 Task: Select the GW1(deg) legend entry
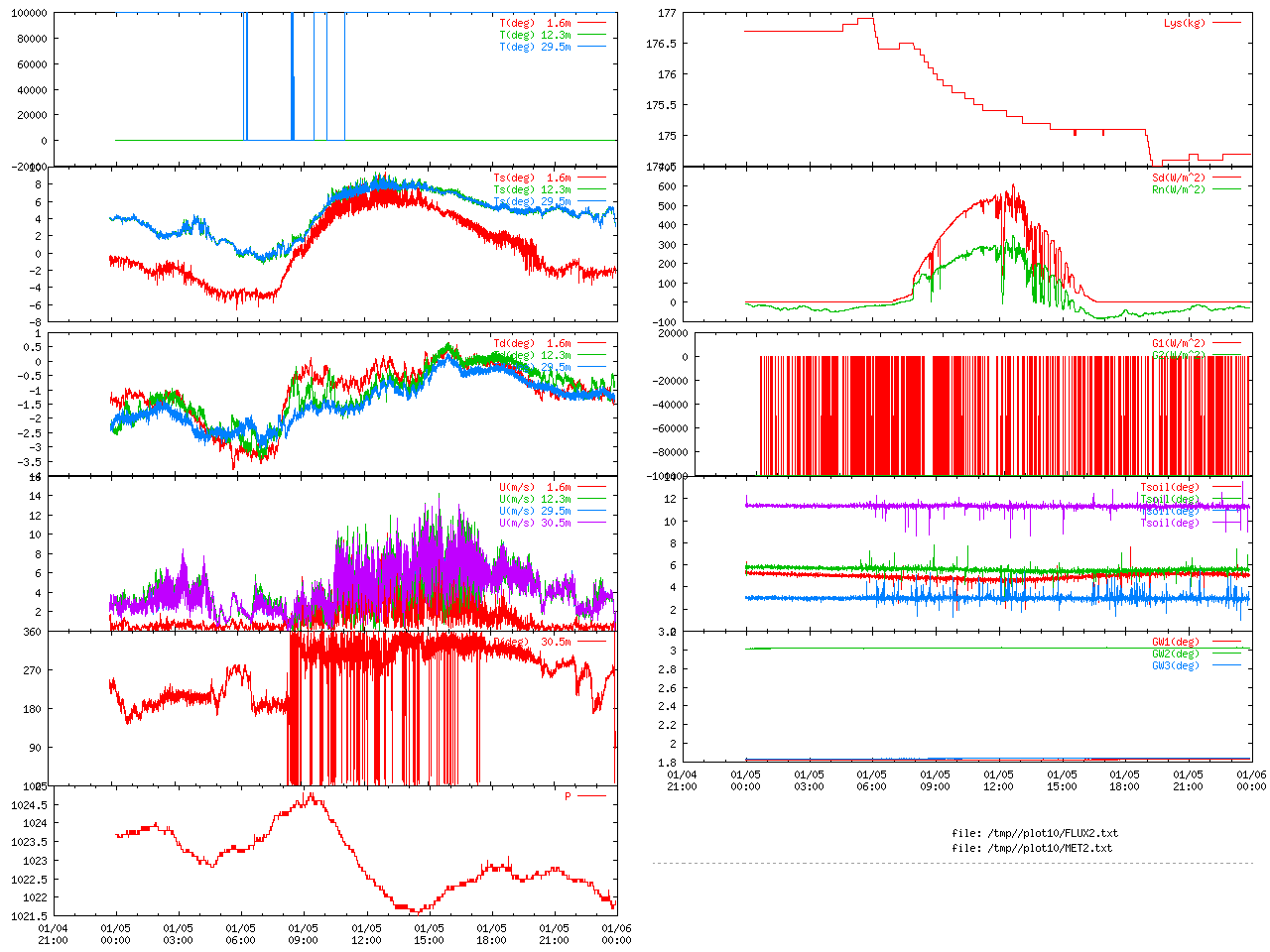(x=1175, y=642)
